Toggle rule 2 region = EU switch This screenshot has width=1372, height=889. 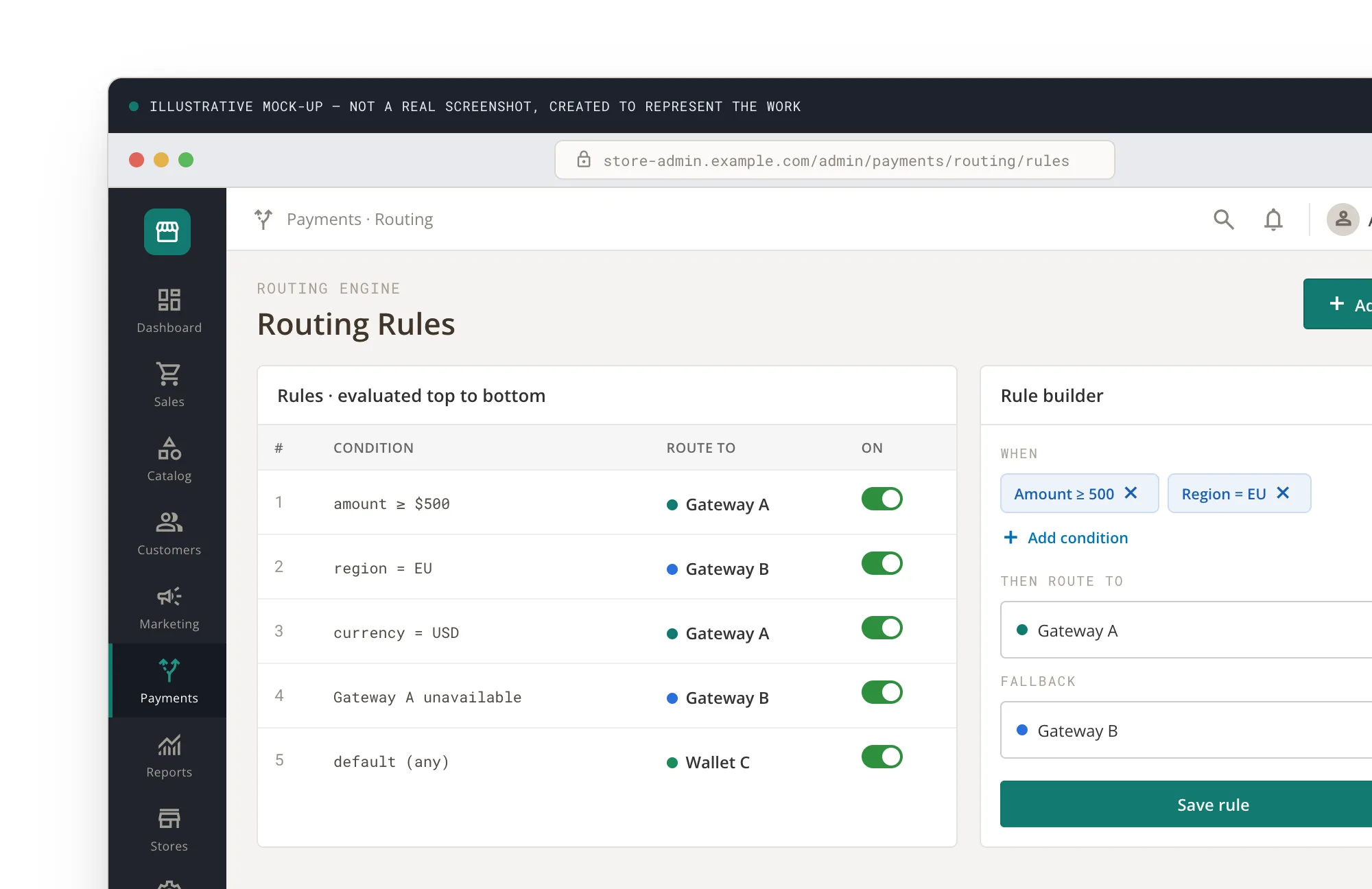pyautogui.click(x=882, y=563)
